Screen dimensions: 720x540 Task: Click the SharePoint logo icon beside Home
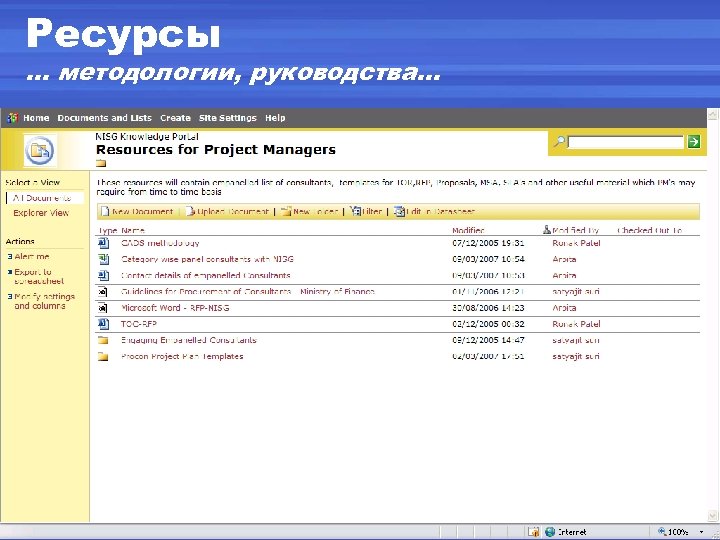click(12, 118)
